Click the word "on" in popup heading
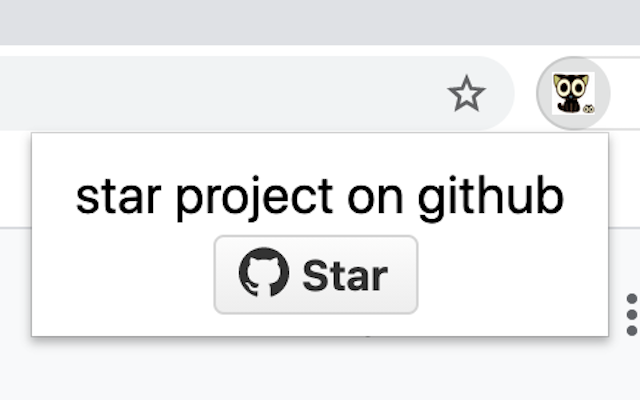This screenshot has height=400, width=640. click(376, 198)
